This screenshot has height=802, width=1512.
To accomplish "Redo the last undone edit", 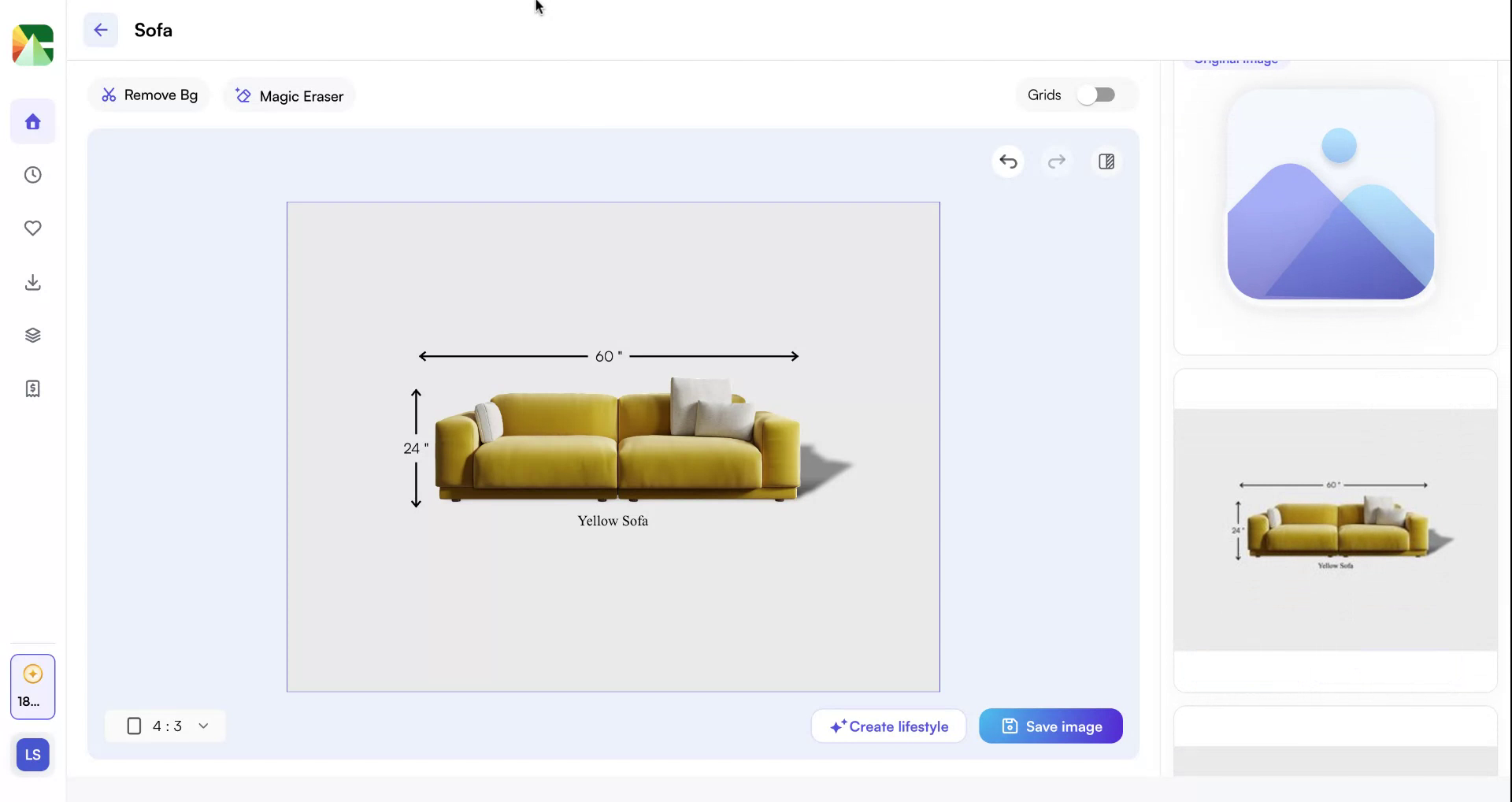I will click(x=1057, y=162).
